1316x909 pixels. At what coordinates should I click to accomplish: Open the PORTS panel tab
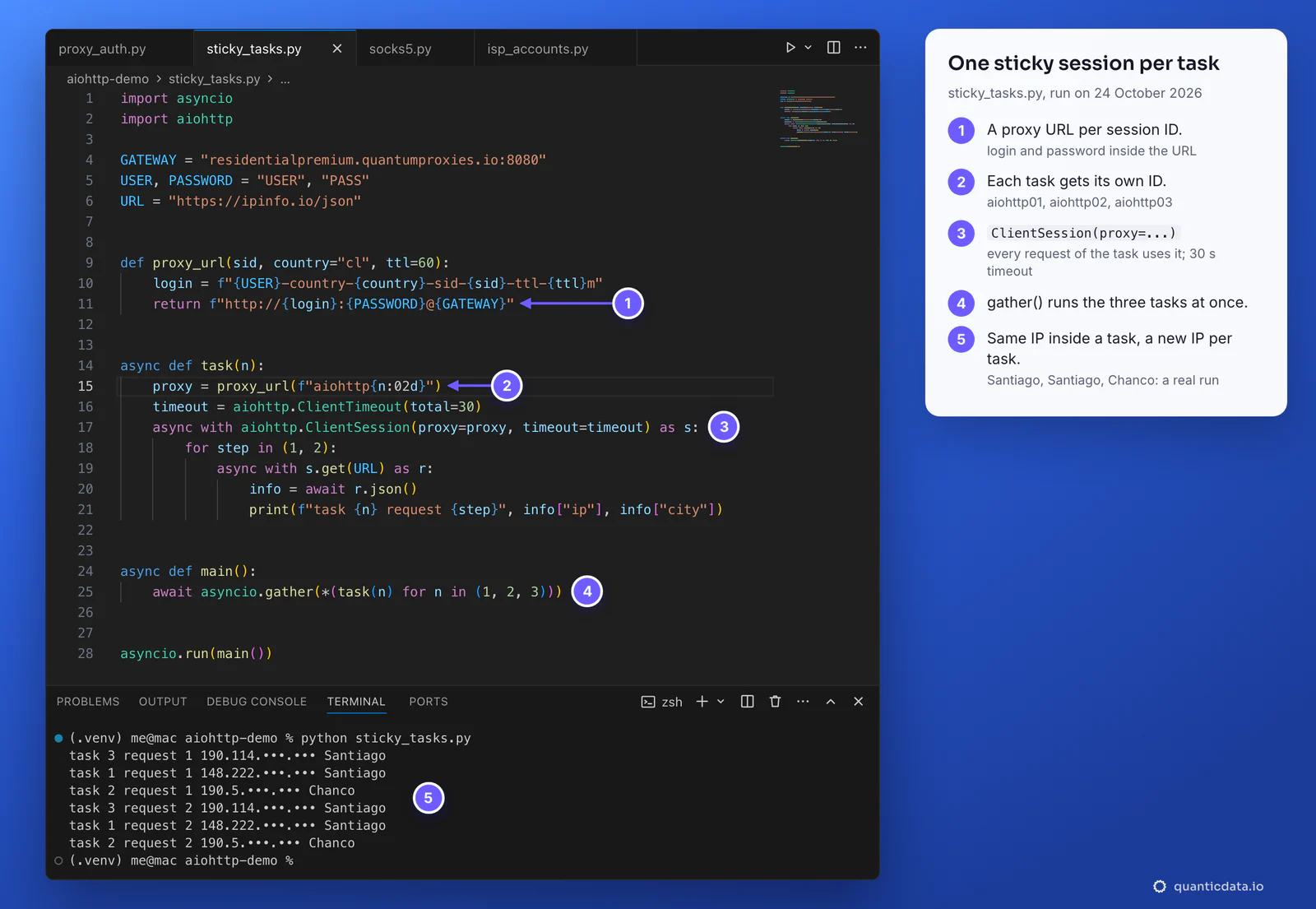429,702
